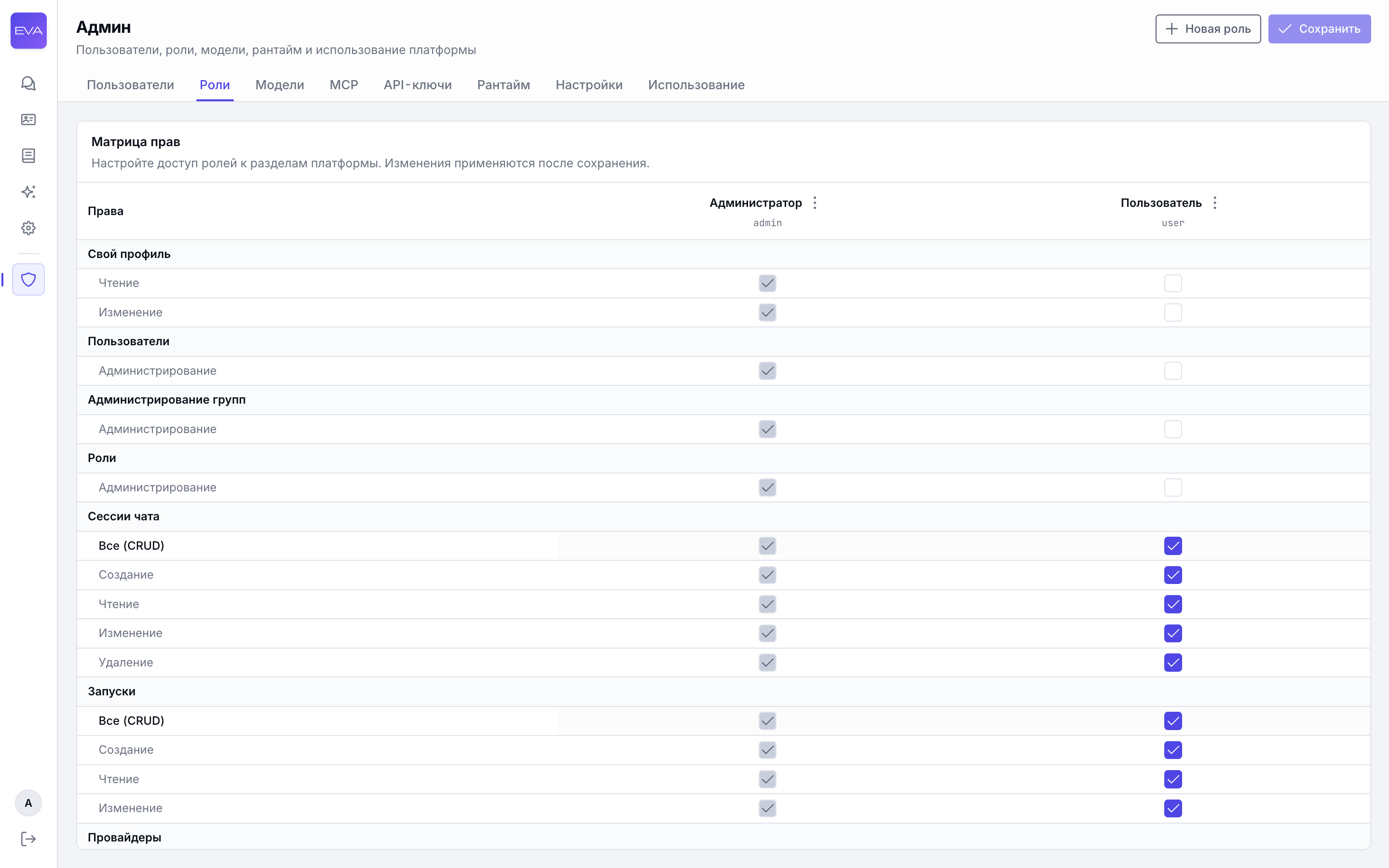Uncheck user Чтение under Запуски
The width and height of the screenshot is (1389, 868).
point(1172,779)
